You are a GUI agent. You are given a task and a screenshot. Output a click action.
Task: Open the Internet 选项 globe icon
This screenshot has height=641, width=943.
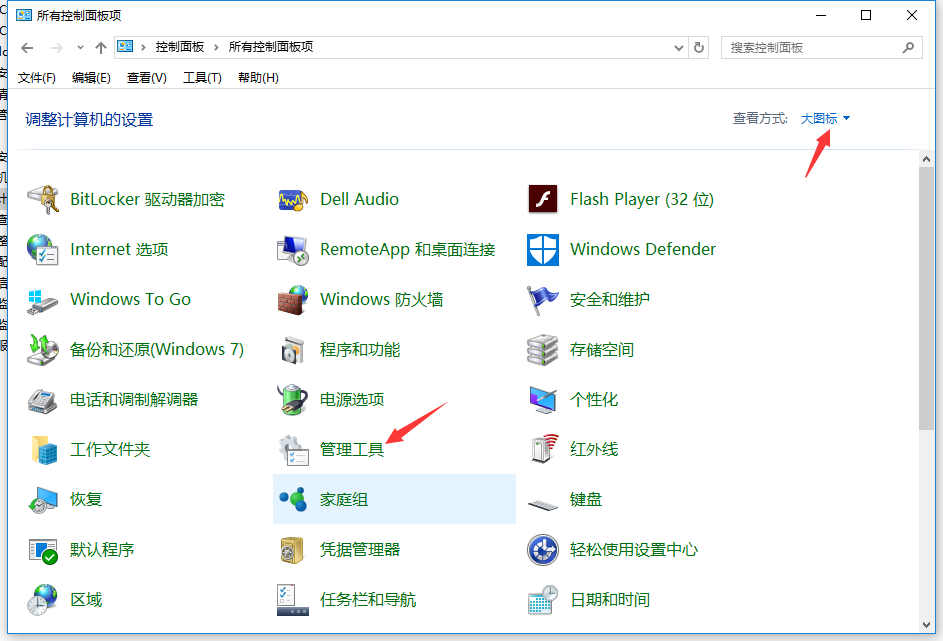click(x=43, y=250)
